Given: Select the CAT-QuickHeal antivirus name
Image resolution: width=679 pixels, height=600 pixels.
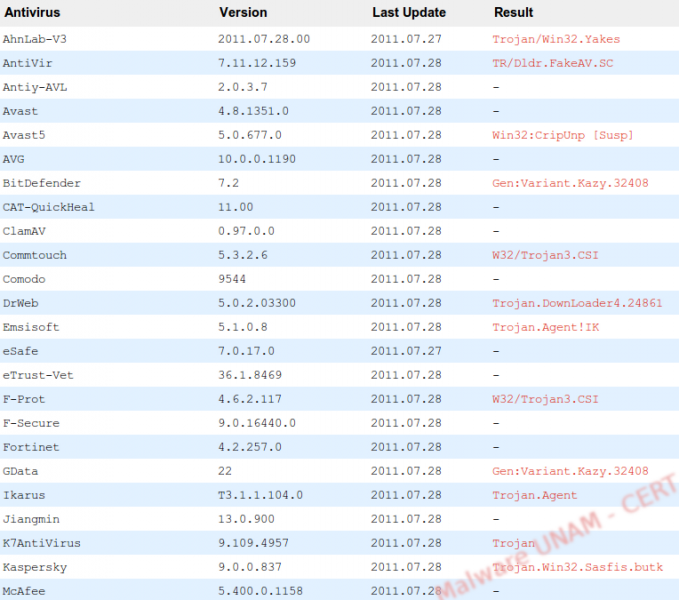Looking at the screenshot, I should pyautogui.click(x=48, y=207).
